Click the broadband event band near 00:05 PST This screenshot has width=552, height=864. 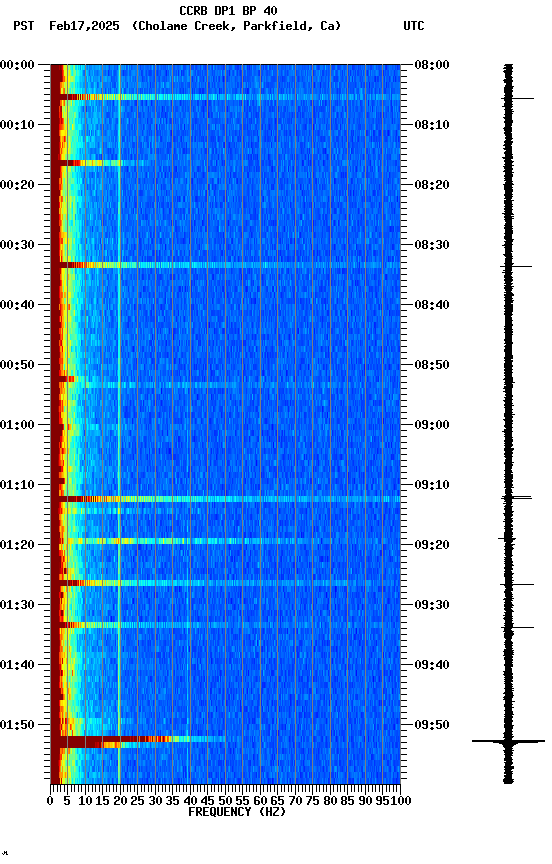tap(225, 97)
